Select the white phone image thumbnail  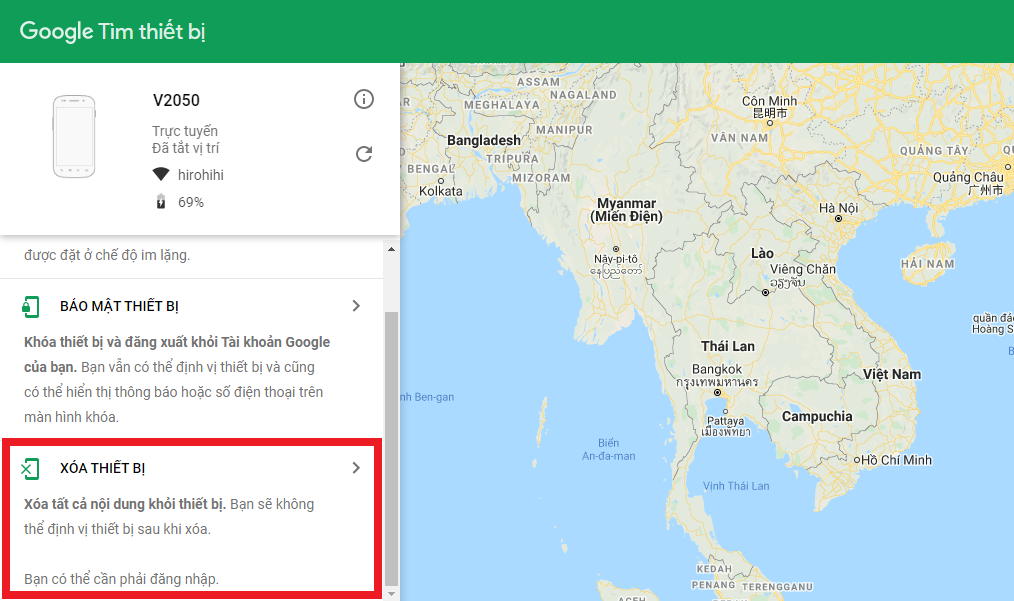[74, 137]
